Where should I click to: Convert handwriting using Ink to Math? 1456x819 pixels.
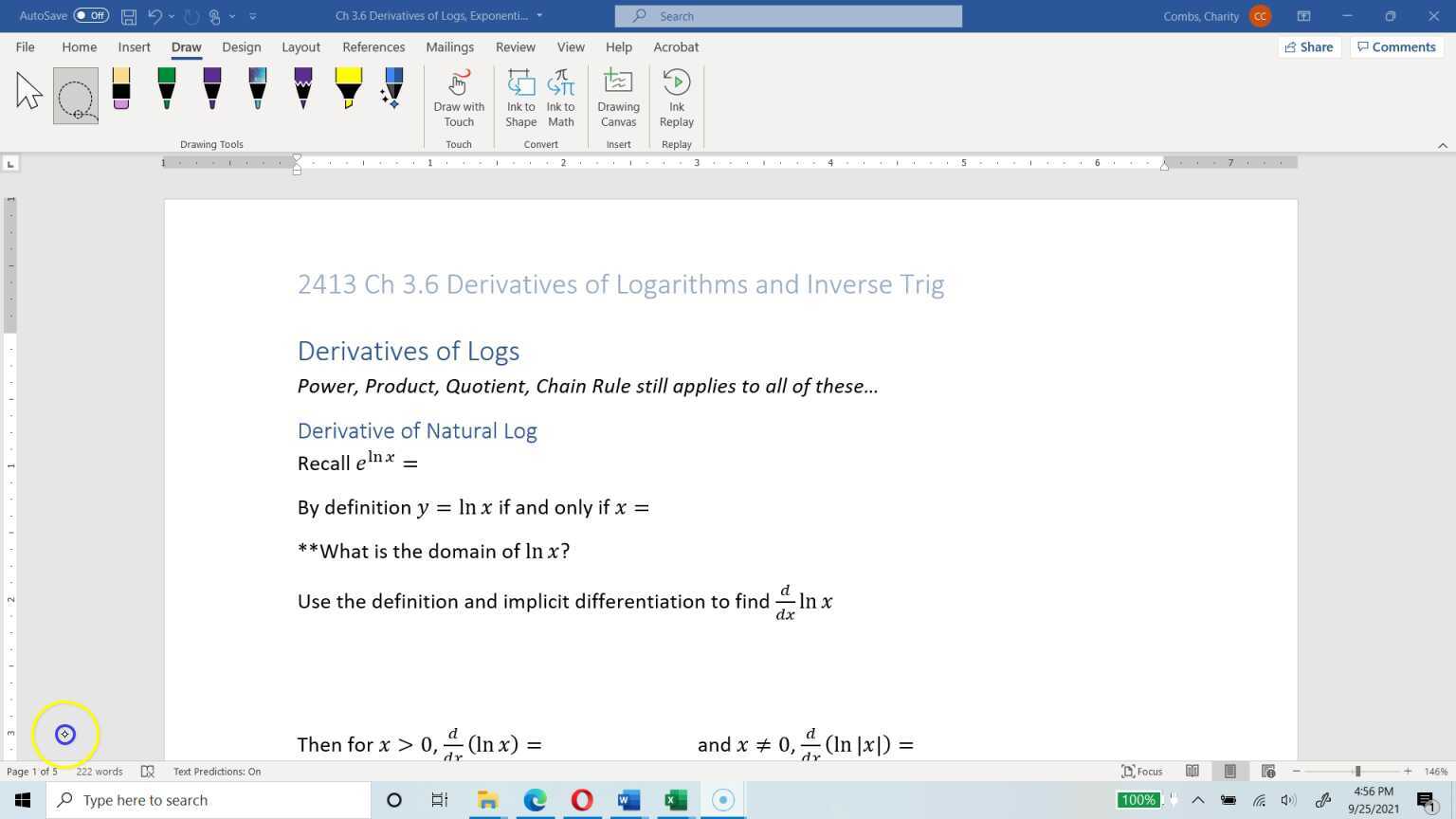click(x=560, y=98)
